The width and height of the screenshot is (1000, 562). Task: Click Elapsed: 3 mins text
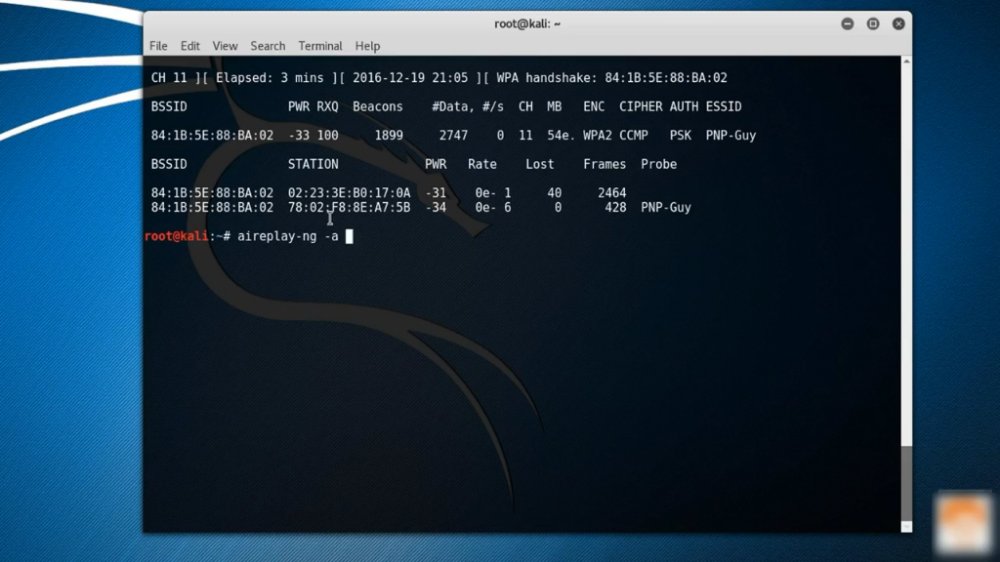[270, 78]
